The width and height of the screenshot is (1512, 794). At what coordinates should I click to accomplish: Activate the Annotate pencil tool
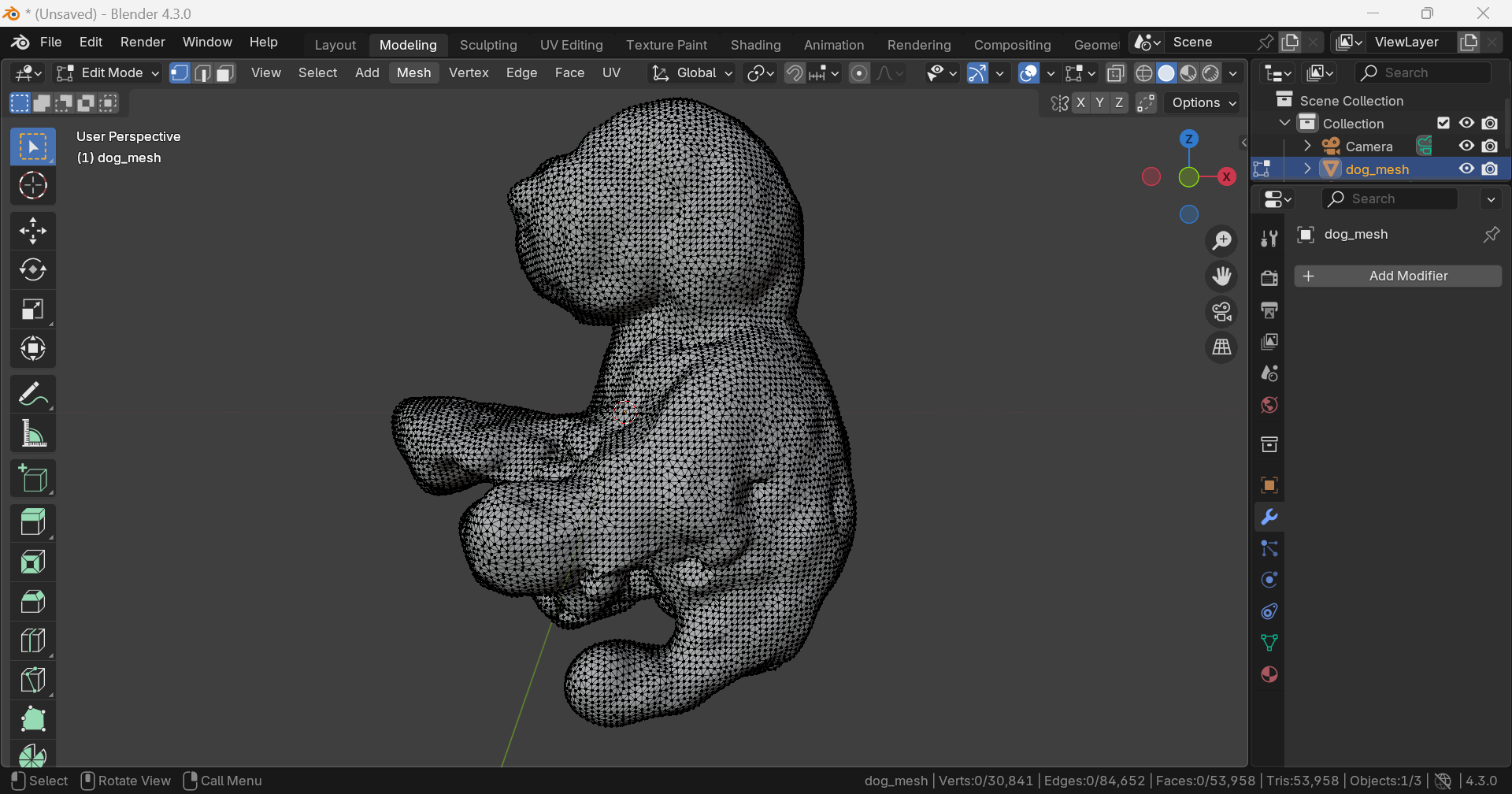click(x=32, y=394)
